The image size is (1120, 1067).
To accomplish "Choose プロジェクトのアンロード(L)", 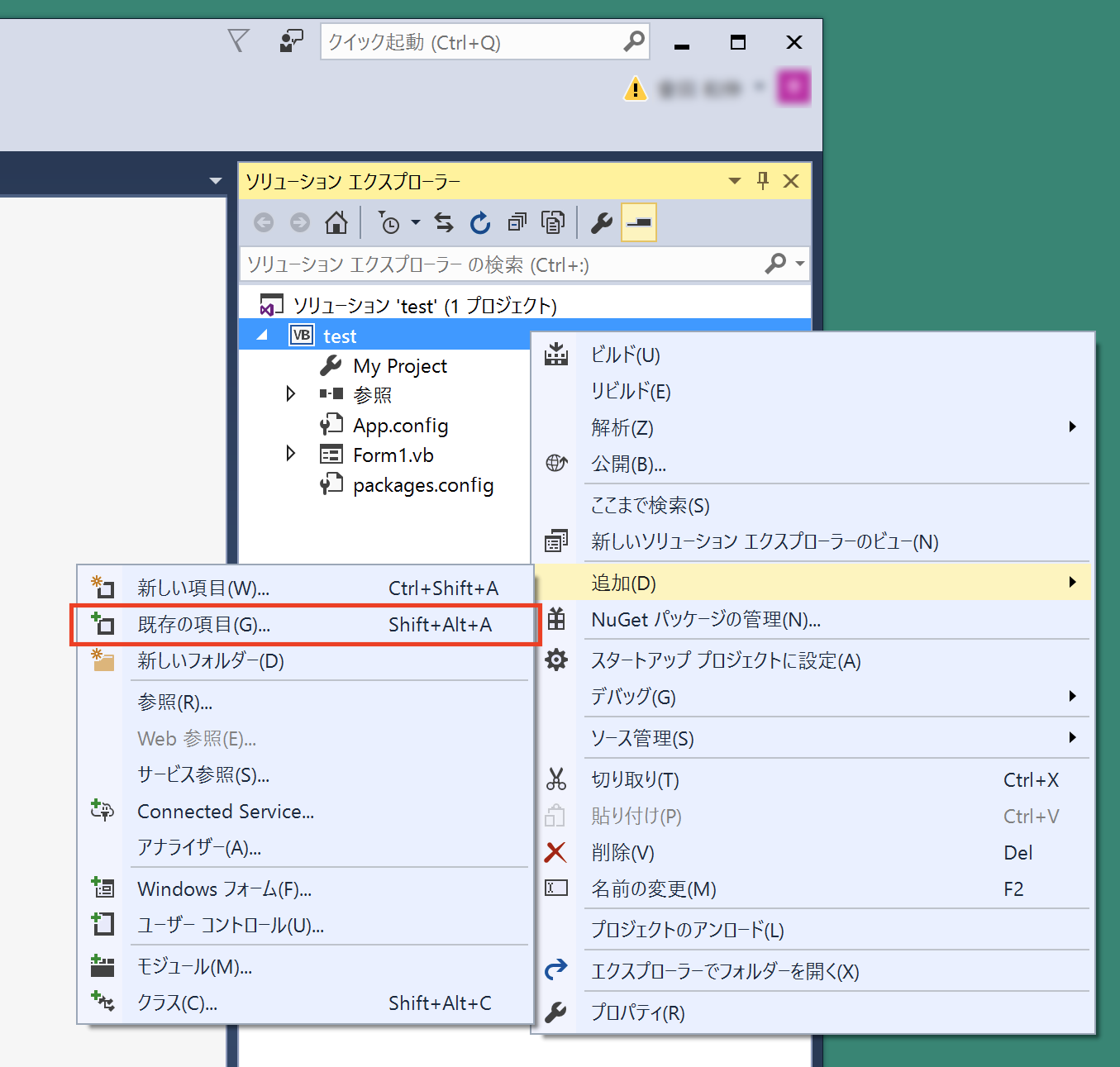I will pos(813,930).
